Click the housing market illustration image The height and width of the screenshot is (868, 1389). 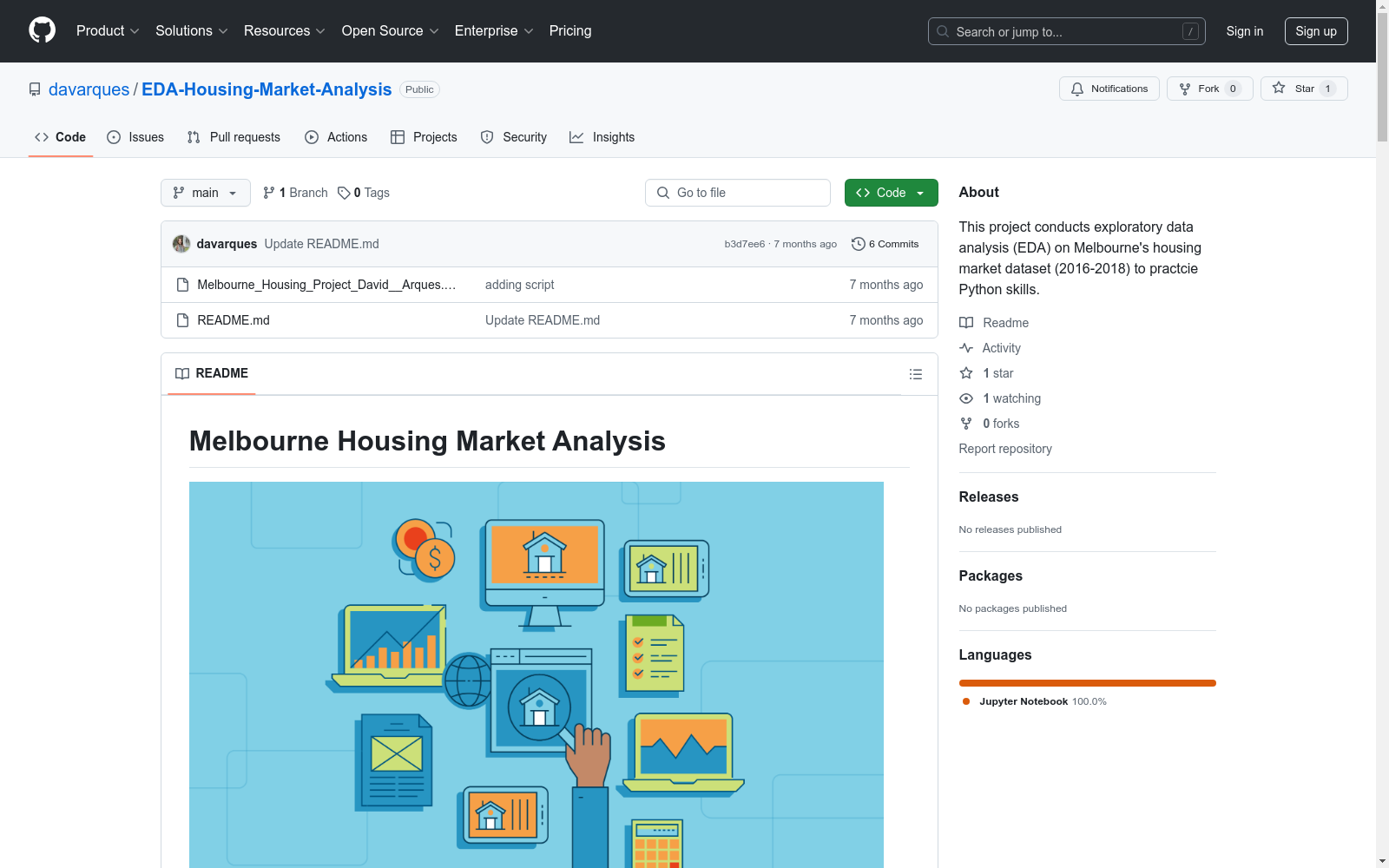(x=537, y=674)
